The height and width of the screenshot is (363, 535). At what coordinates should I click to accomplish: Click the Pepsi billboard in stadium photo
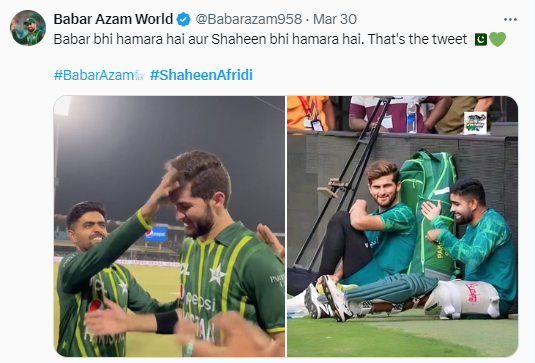(156, 234)
